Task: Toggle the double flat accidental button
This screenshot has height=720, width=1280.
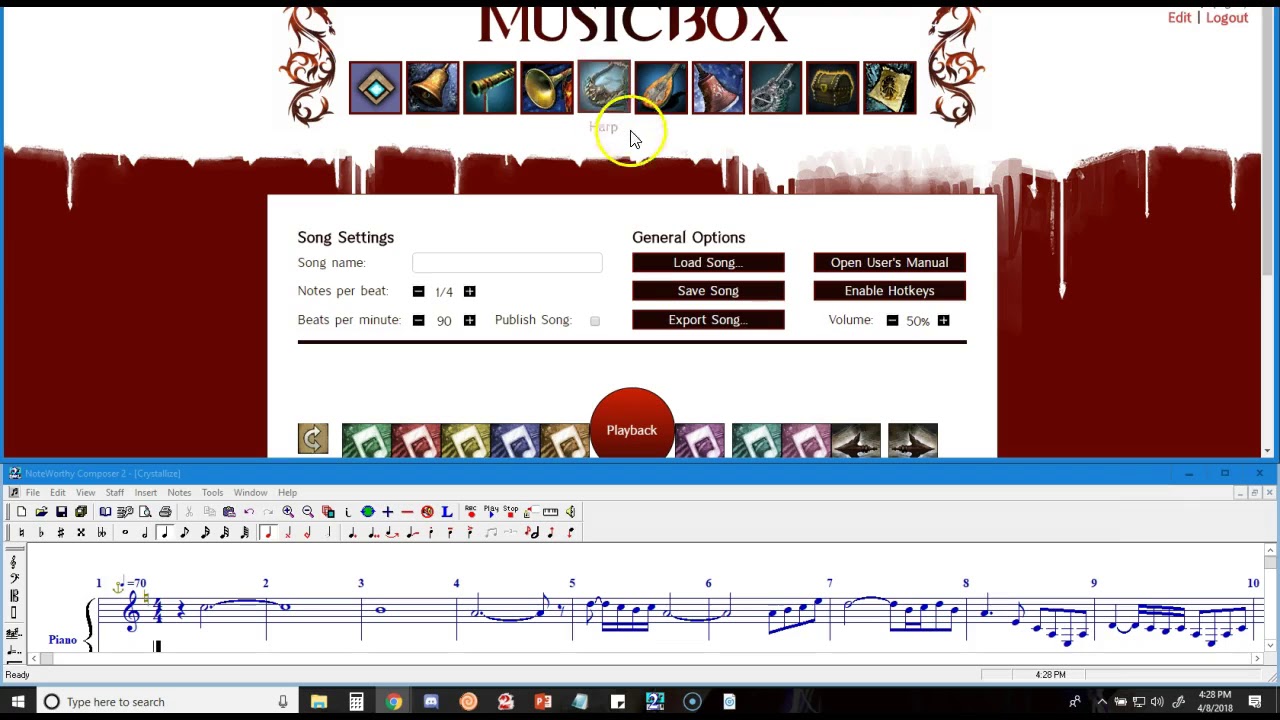Action: (101, 533)
